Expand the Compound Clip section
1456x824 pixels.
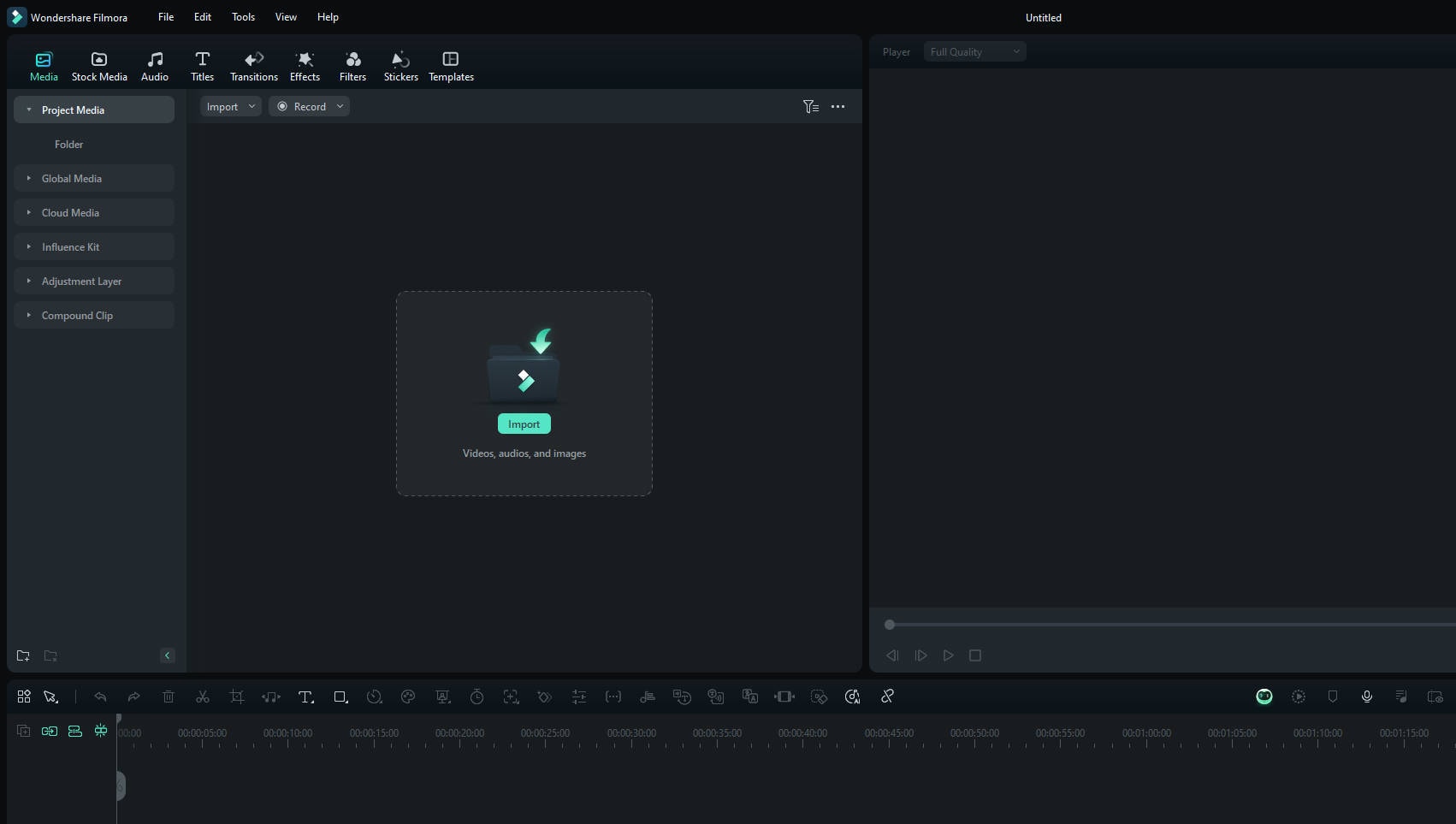94,315
